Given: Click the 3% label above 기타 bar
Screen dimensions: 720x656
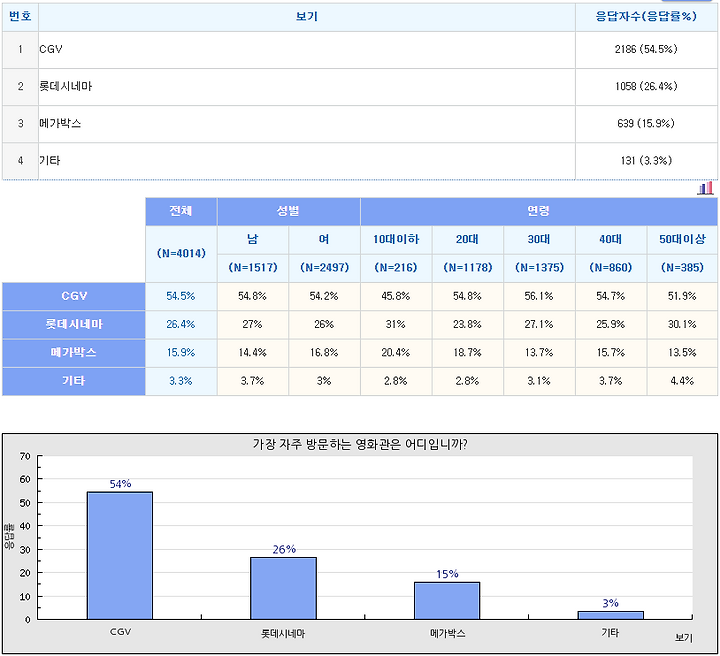Looking at the screenshot, I should [611, 603].
